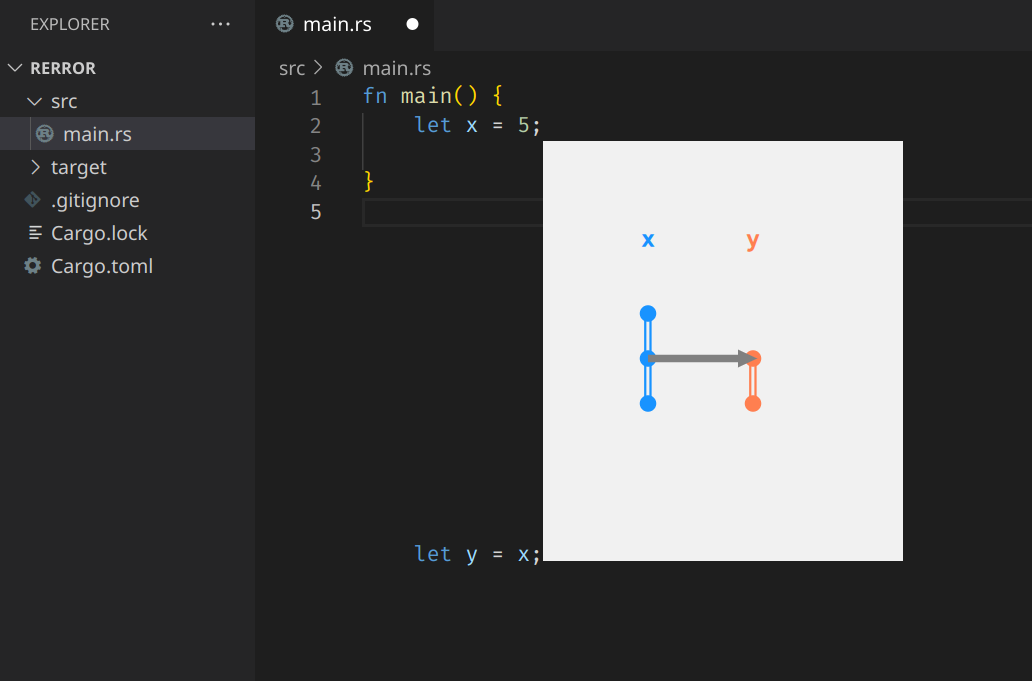Switch to the main.rs editor tab
The width and height of the screenshot is (1032, 681).
click(x=336, y=24)
